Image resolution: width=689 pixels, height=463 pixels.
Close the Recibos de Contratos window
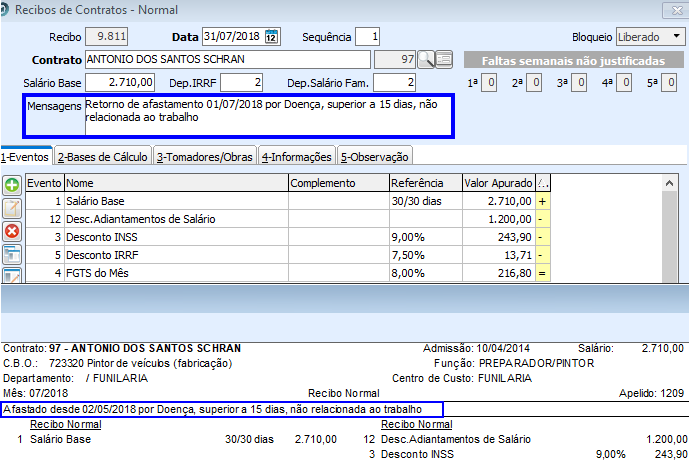point(675,11)
